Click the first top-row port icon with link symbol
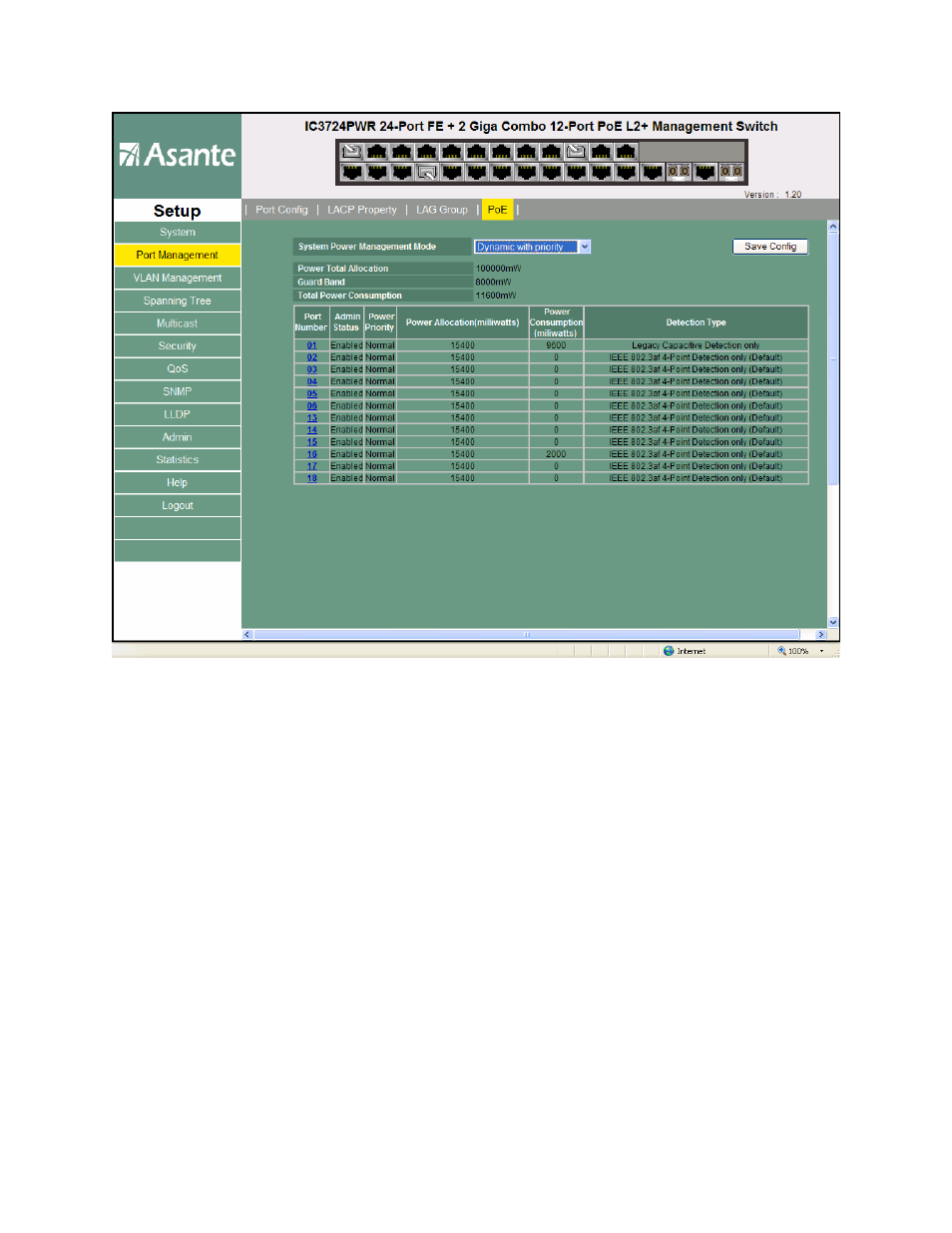This screenshot has height=1233, width=952. pyautogui.click(x=351, y=152)
